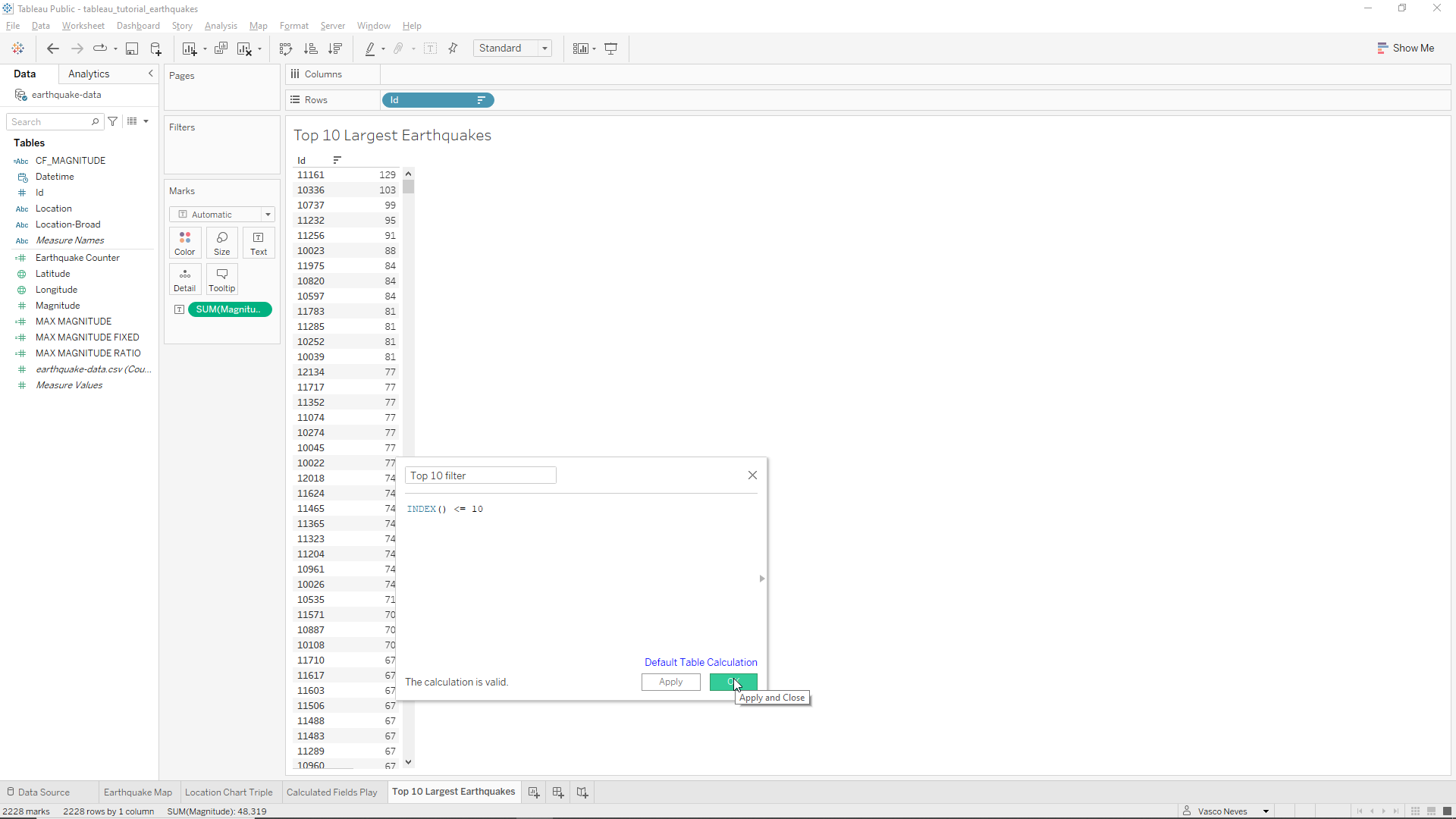
Task: Collapse the Data pane sidebar arrow
Action: click(x=150, y=74)
